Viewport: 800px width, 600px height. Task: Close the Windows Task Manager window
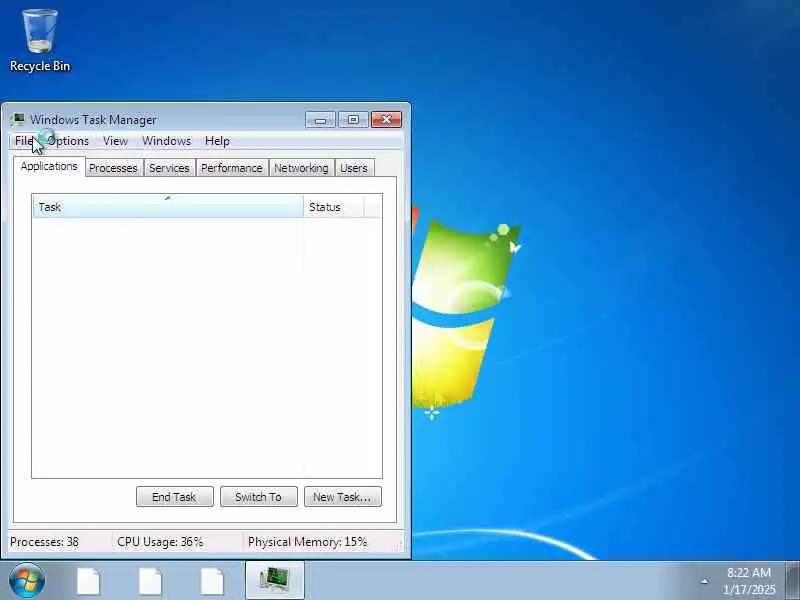(x=386, y=120)
